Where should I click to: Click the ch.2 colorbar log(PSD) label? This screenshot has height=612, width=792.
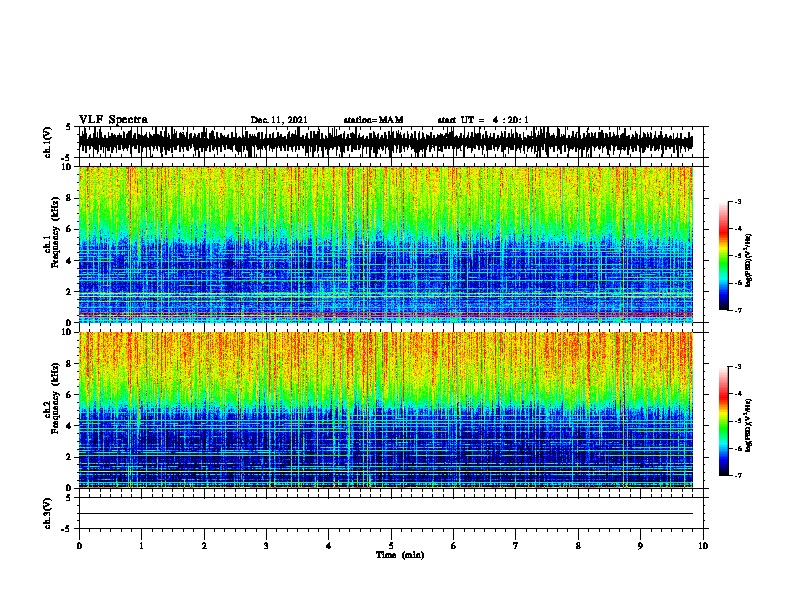point(749,425)
